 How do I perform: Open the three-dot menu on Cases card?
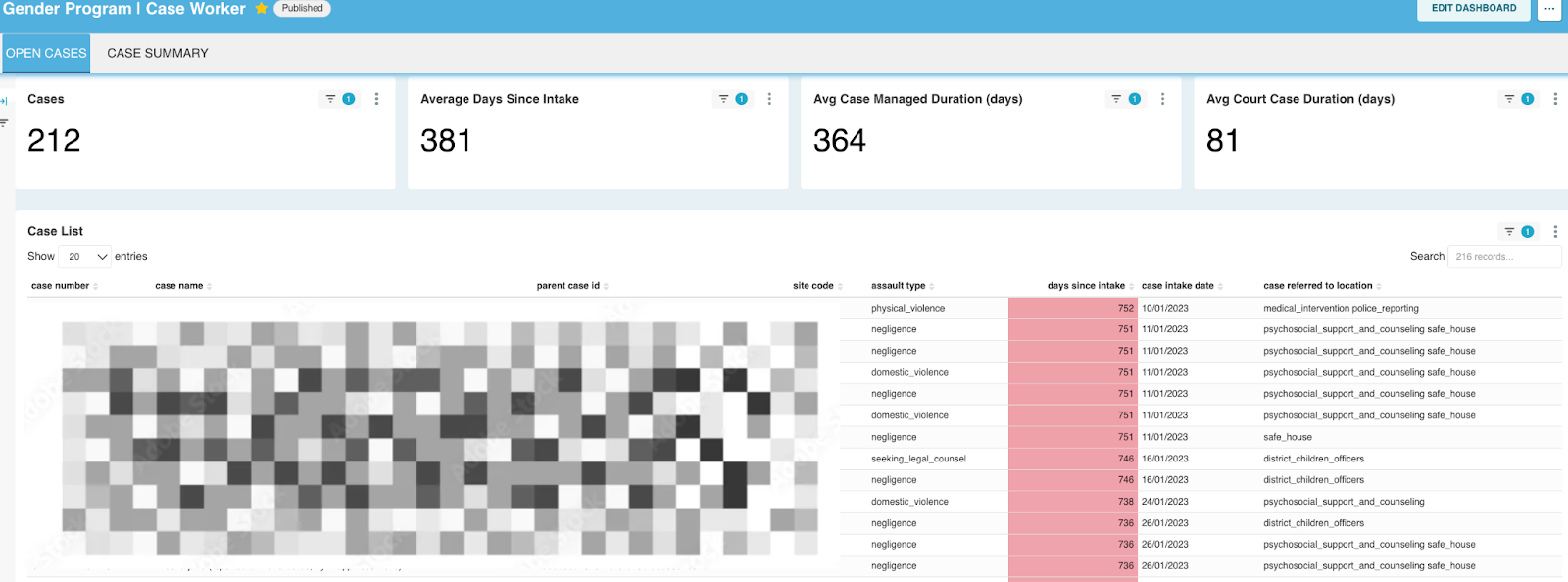[x=376, y=99]
